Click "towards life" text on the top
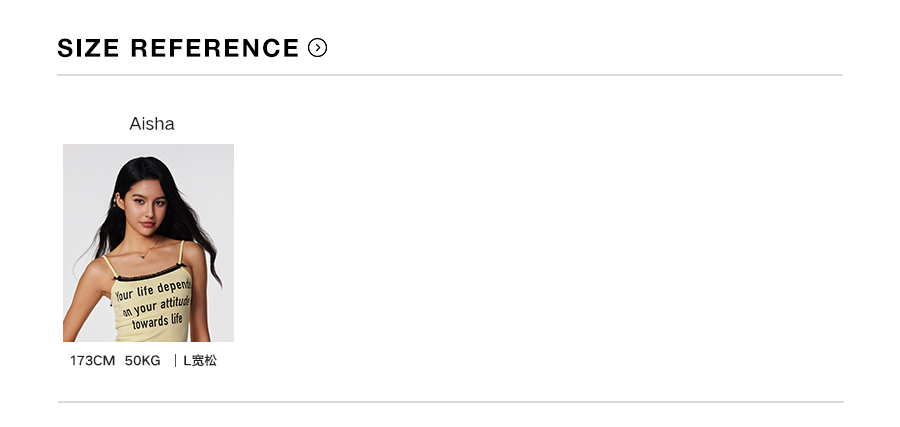900x427 pixels. point(157,321)
